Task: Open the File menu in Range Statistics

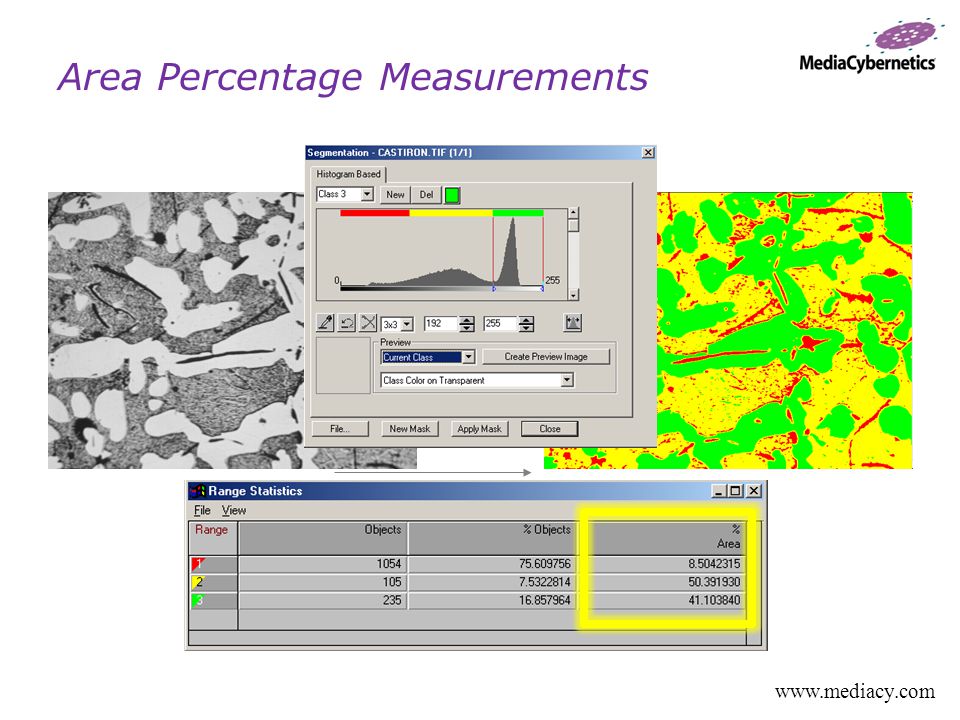Action: click(202, 510)
